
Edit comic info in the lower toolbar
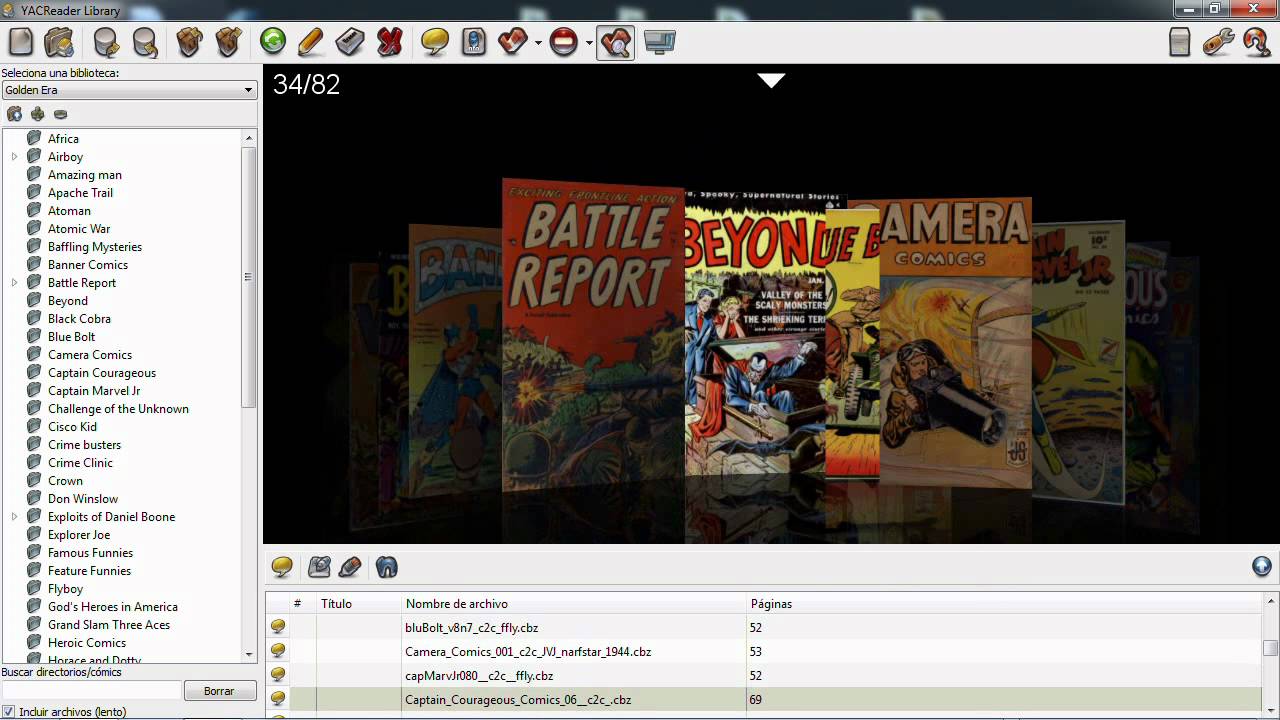tap(319, 567)
